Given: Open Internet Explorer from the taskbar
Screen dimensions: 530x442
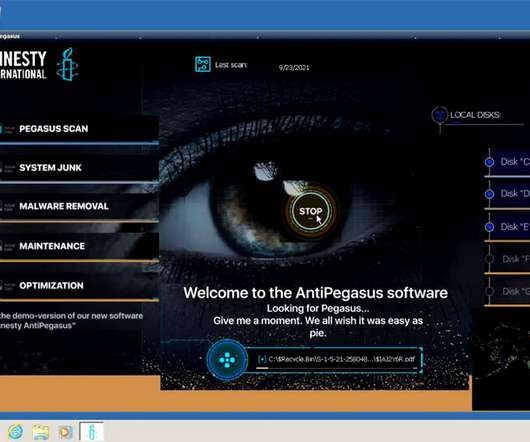Looking at the screenshot, I should click(x=16, y=432).
